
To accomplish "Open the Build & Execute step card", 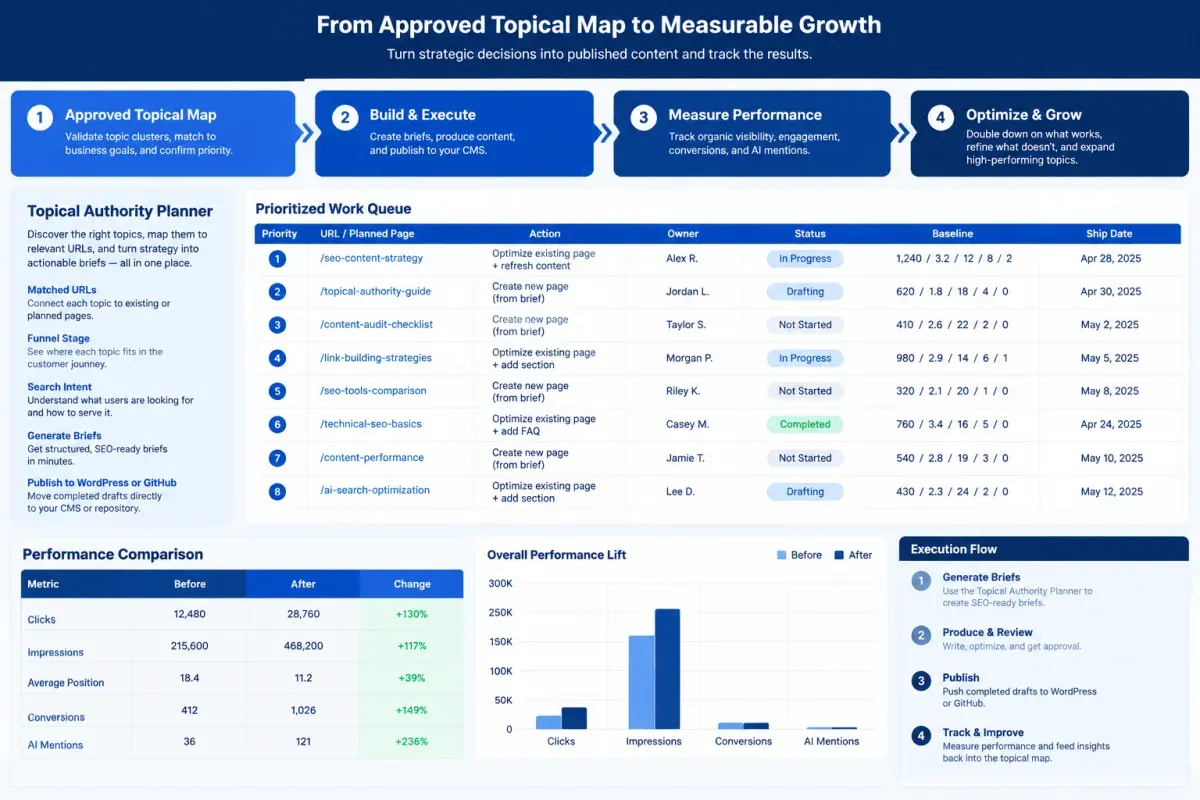I will pos(454,133).
